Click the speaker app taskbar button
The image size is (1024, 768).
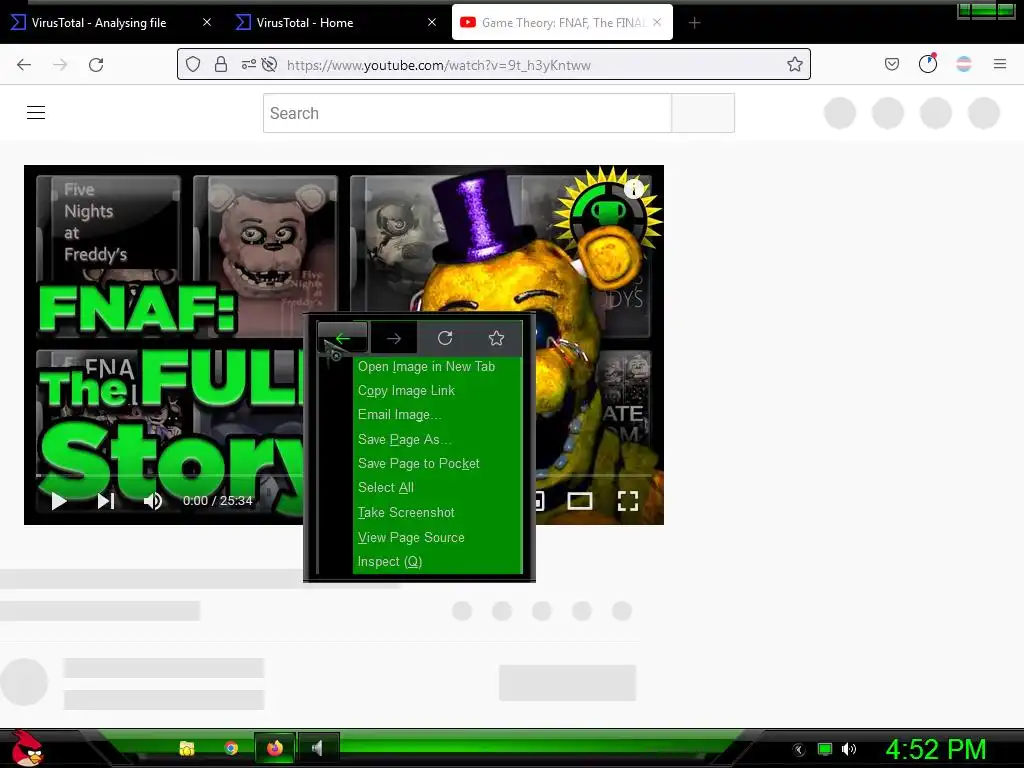pyautogui.click(x=318, y=748)
